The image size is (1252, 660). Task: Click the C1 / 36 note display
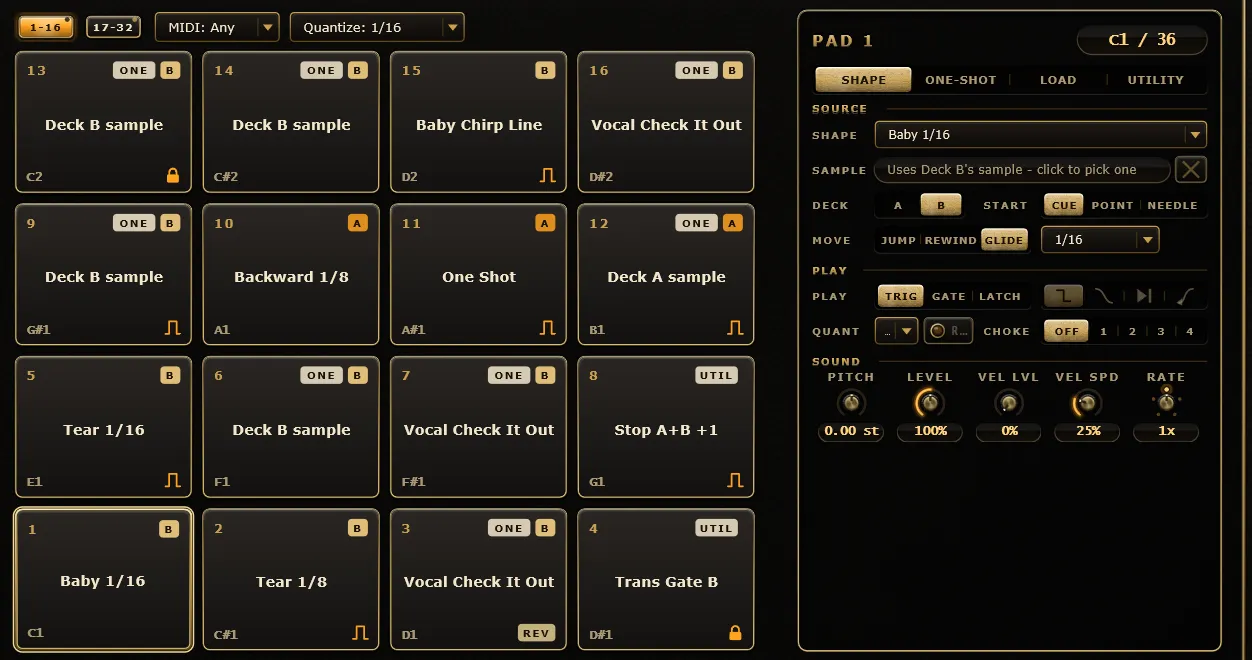point(1142,40)
